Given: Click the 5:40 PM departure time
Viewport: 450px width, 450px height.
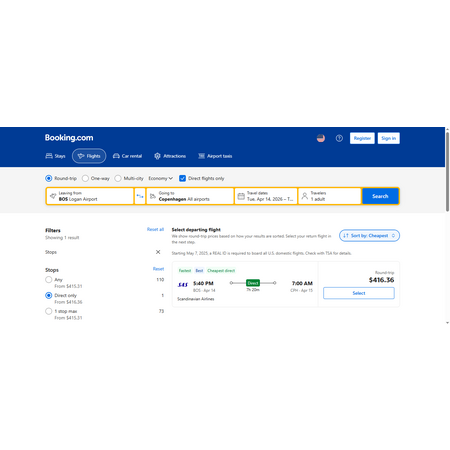Looking at the screenshot, I should [203, 283].
